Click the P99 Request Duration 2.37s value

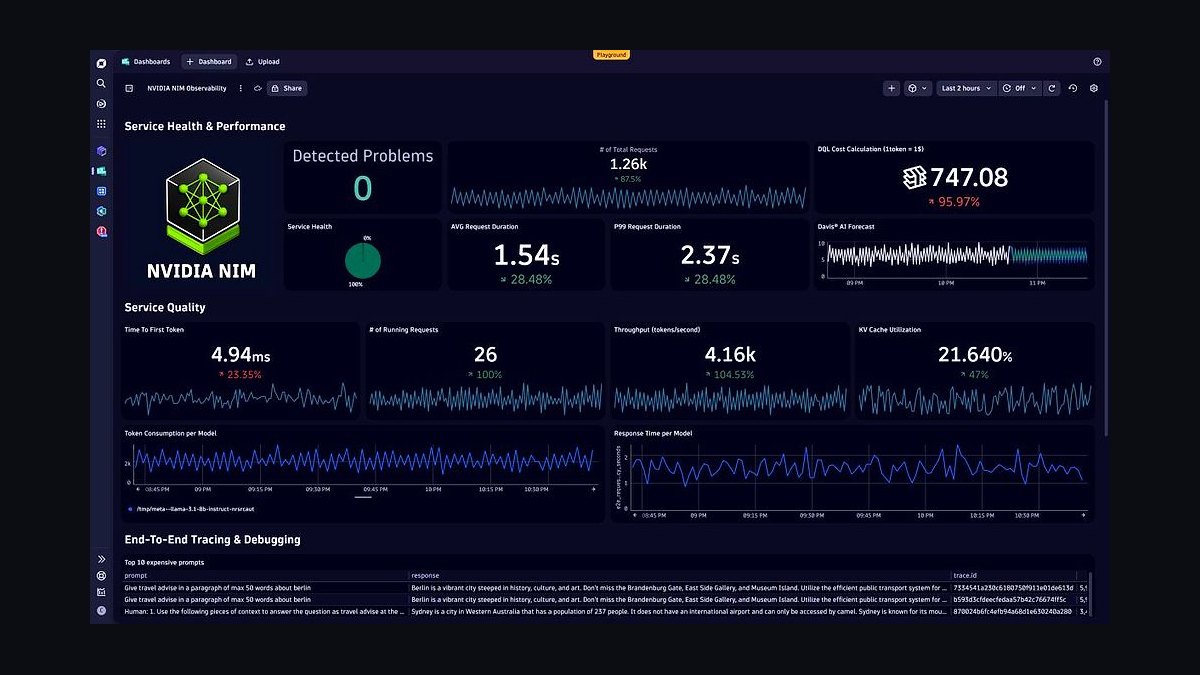pos(710,256)
